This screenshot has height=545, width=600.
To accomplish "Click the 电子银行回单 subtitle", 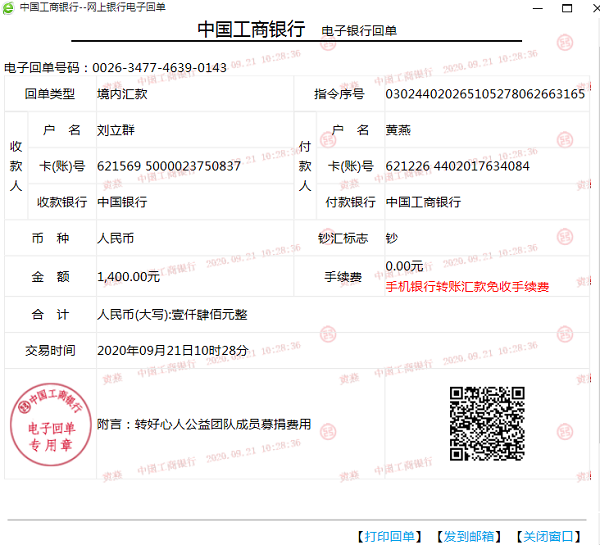I will [359, 31].
